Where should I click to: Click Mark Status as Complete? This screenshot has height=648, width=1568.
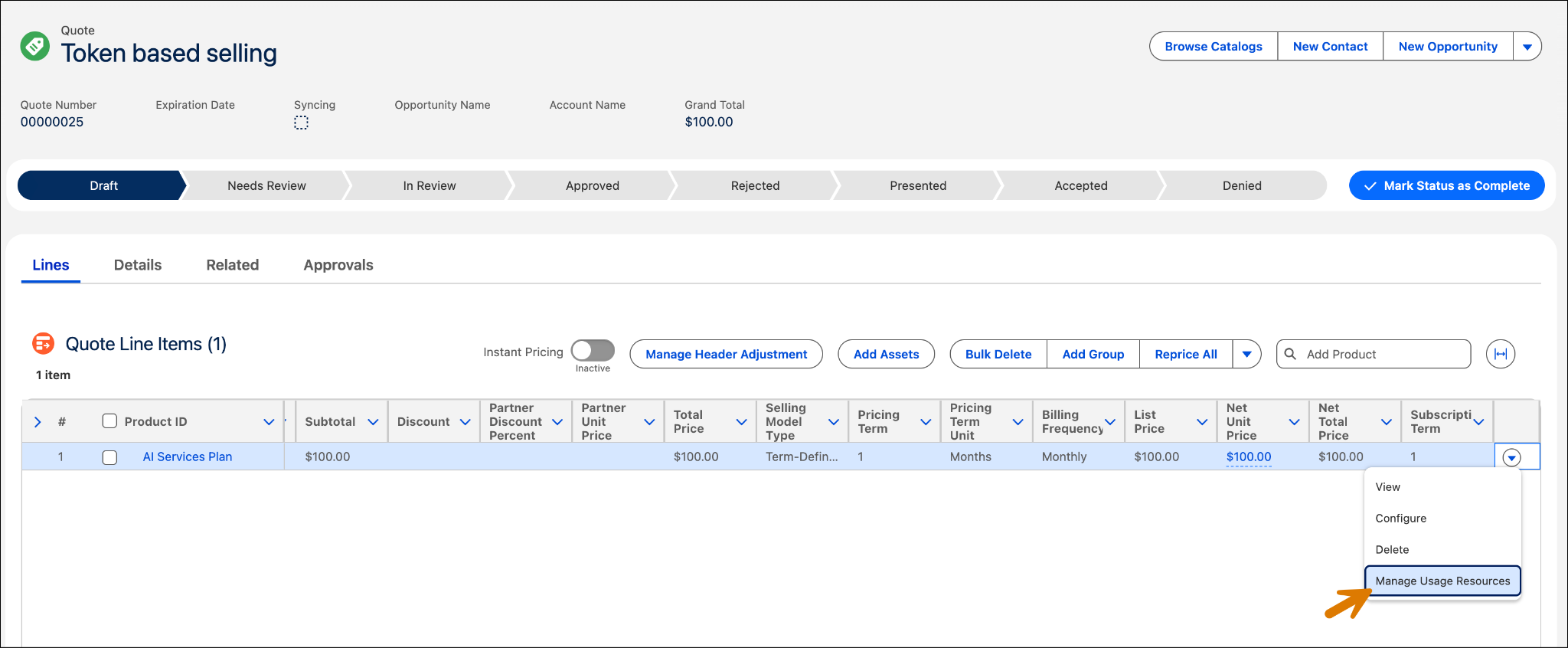1446,185
